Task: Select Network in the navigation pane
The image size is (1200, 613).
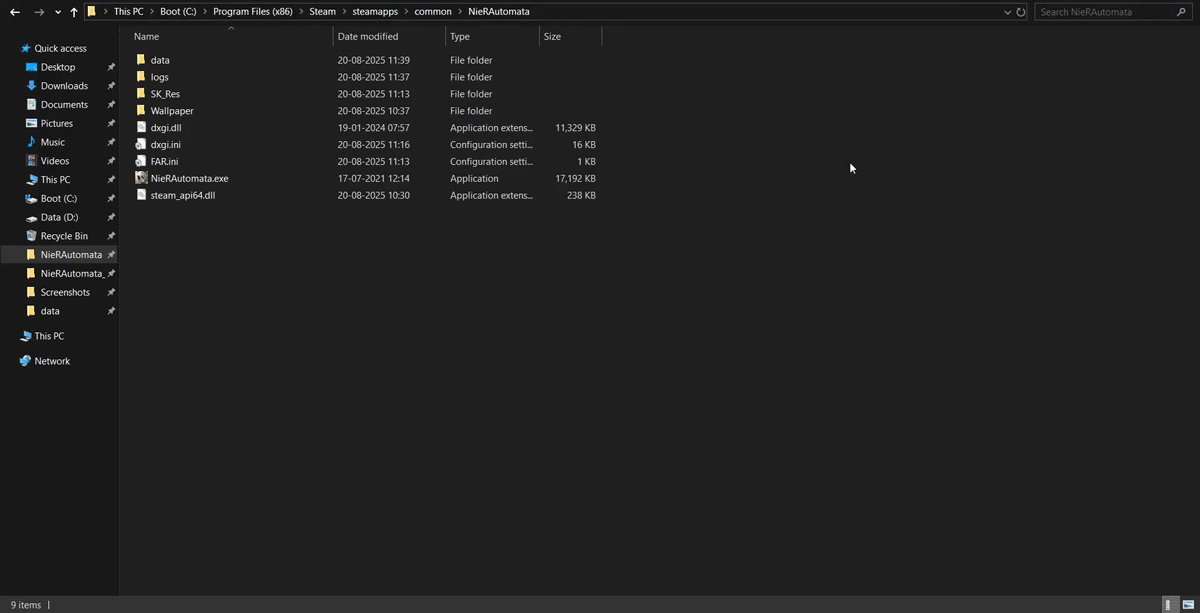Action: (x=52, y=361)
